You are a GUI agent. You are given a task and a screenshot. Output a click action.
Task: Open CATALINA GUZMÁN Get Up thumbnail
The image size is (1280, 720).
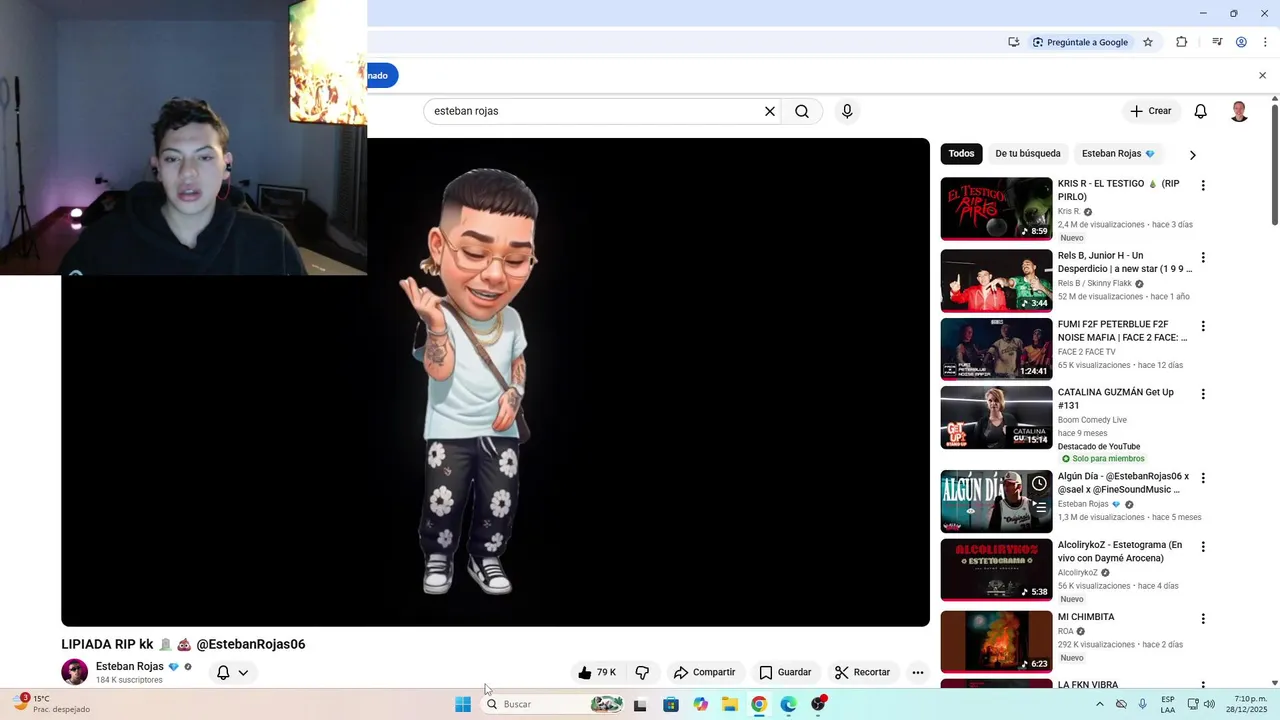[996, 417]
